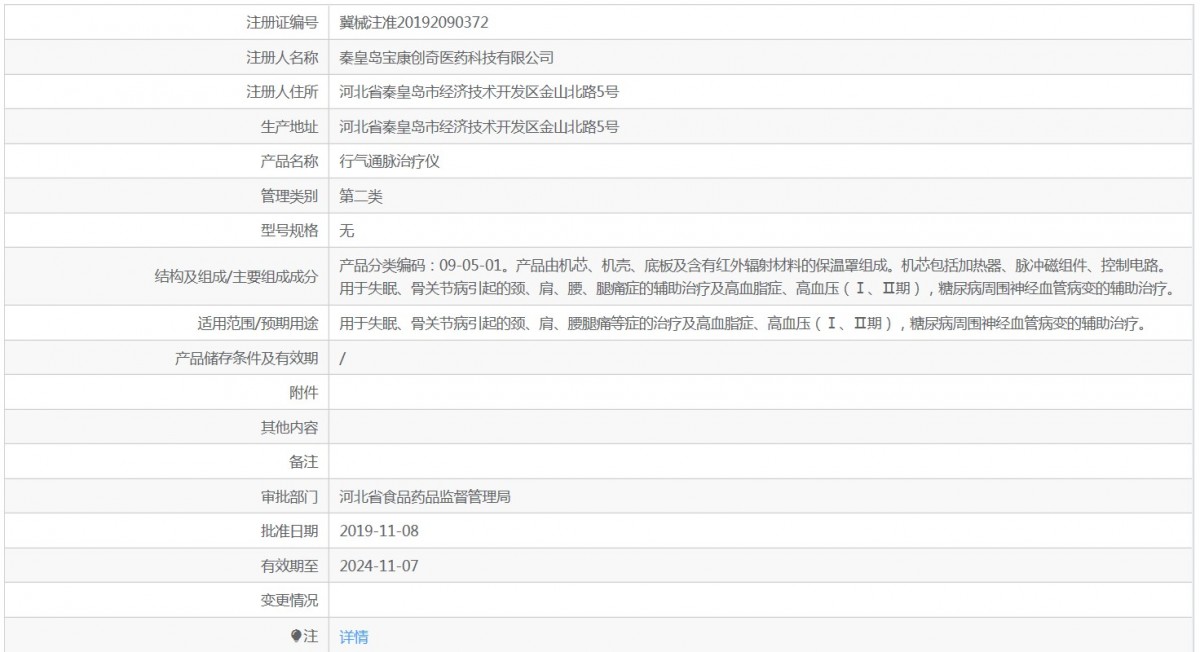Viewport: 1200px width, 652px height.
Task: Select the slash value in 产品储存条件 row
Action: click(343, 358)
